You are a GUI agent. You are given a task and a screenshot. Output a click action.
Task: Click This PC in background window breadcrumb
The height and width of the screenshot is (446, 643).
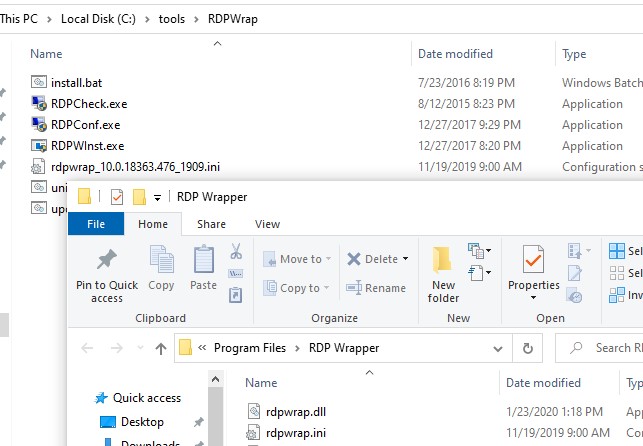(18, 19)
